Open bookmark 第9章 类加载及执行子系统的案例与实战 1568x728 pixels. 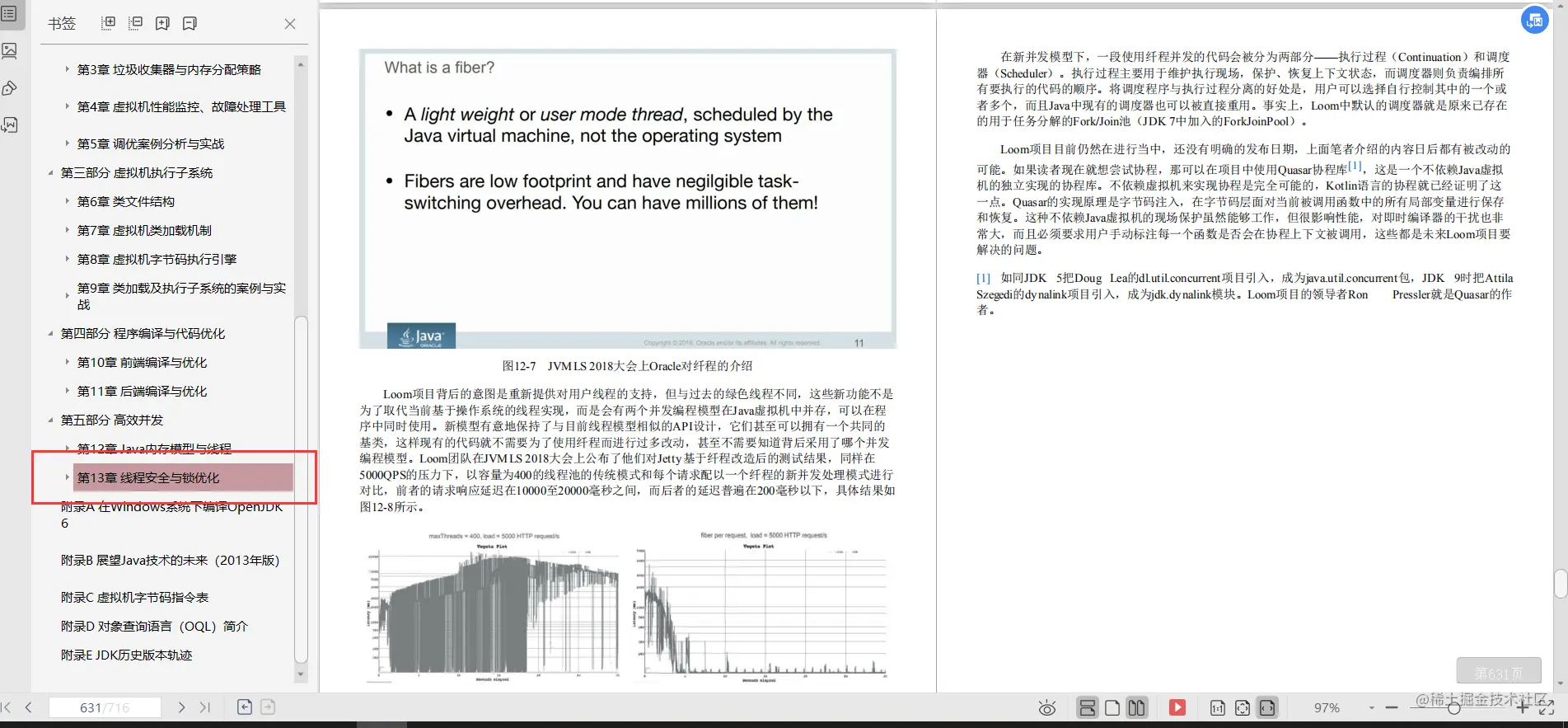coord(181,296)
